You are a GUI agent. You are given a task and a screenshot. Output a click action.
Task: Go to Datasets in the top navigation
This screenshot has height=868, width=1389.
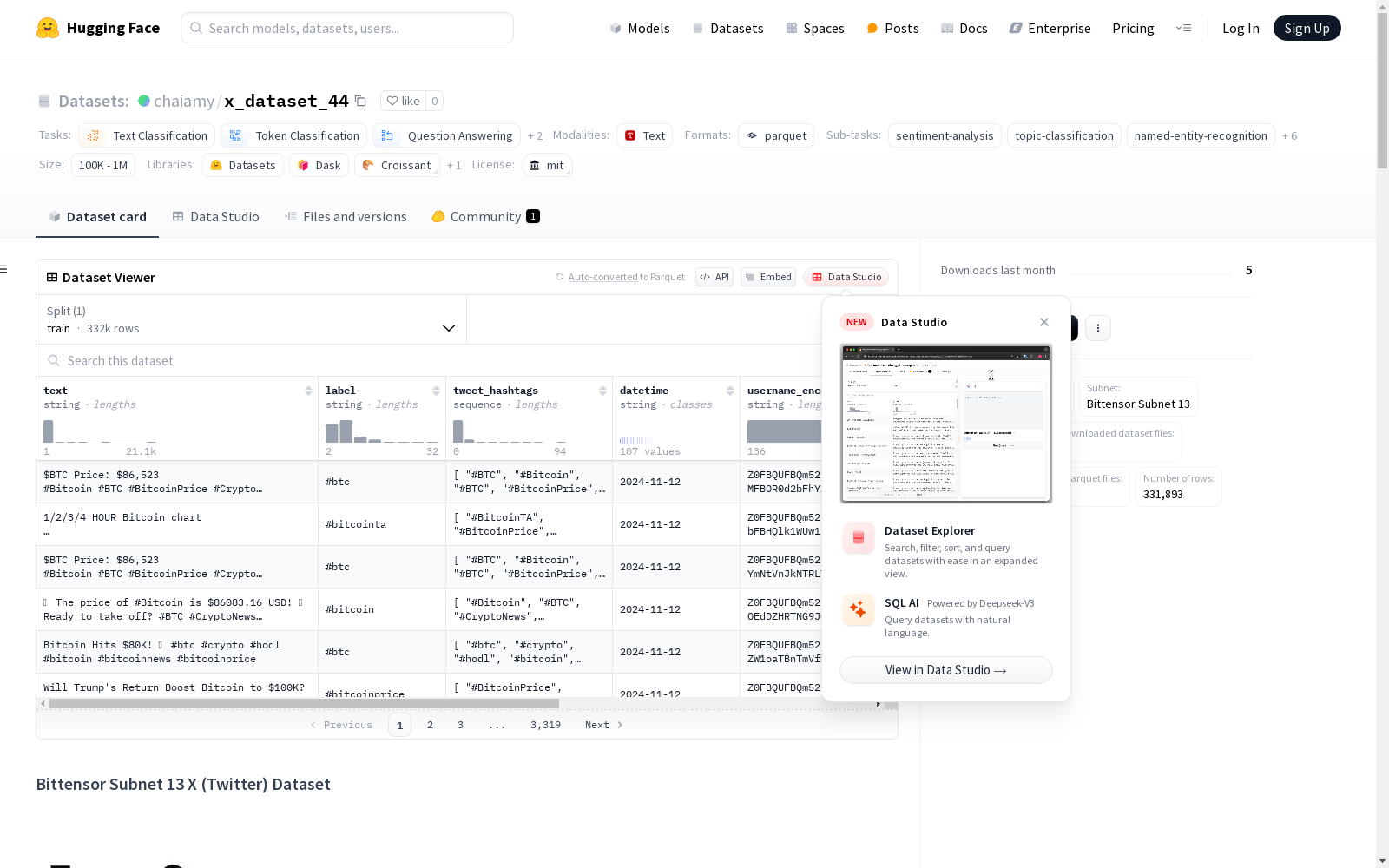[727, 28]
